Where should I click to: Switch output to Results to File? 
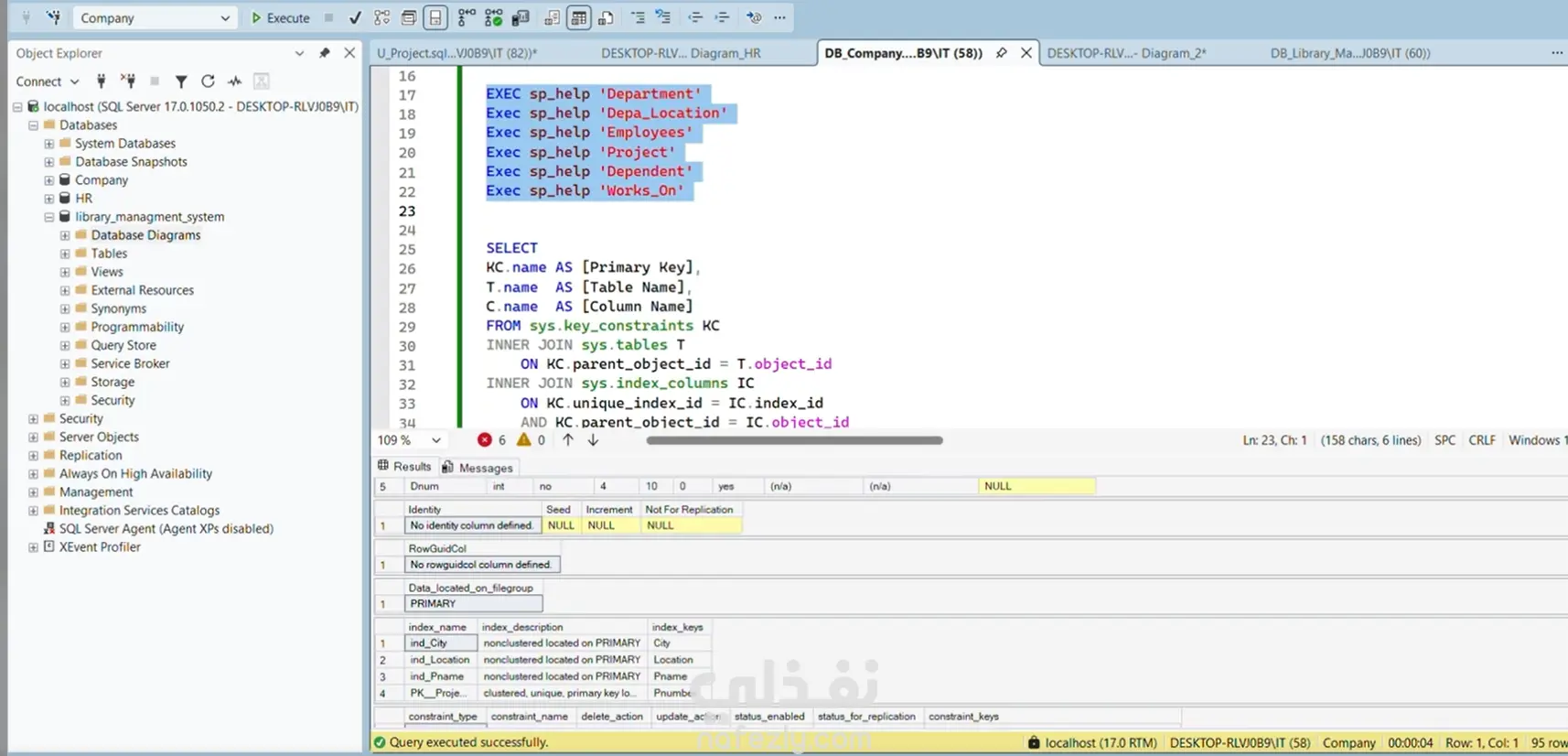pos(606,17)
